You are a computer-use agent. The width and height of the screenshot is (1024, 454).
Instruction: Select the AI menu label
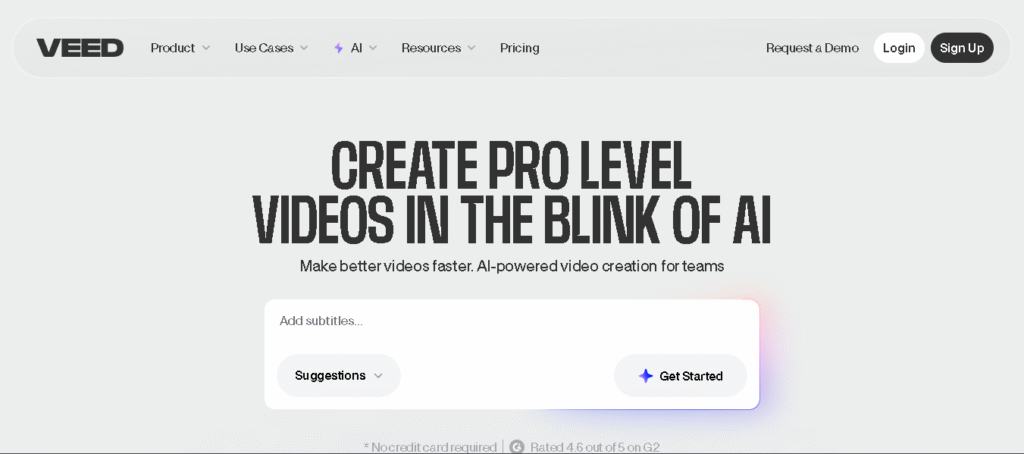point(357,48)
